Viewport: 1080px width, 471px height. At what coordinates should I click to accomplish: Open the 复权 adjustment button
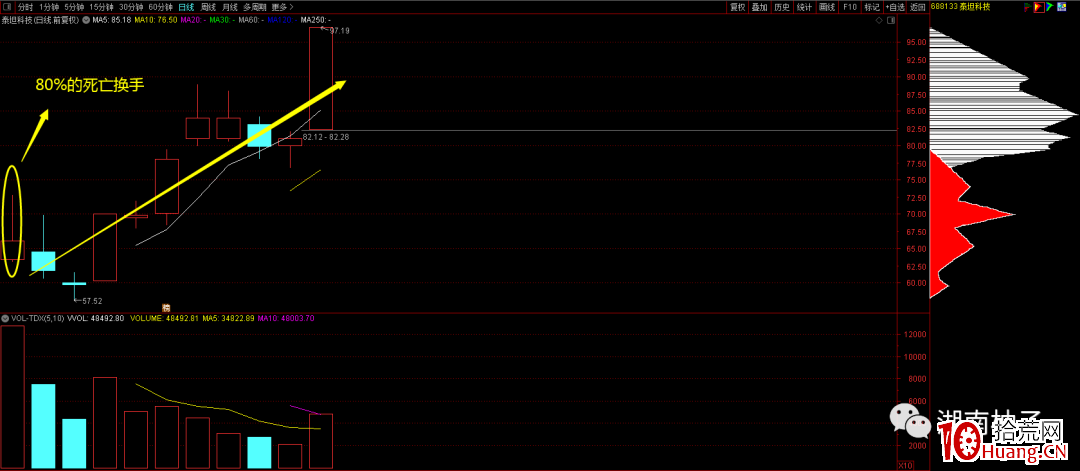pos(738,7)
